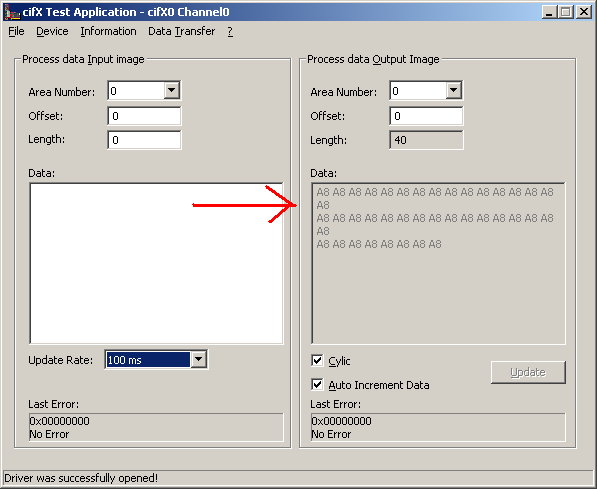The height and width of the screenshot is (489, 597).
Task: Uncheck the Auto Increment Data checkbox
Action: click(x=317, y=384)
